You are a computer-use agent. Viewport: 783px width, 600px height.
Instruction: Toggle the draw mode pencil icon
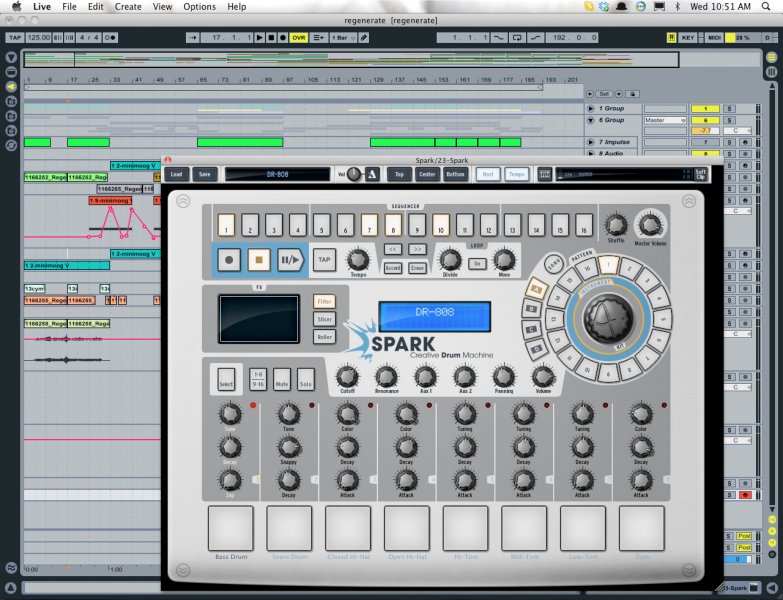[x=364, y=37]
